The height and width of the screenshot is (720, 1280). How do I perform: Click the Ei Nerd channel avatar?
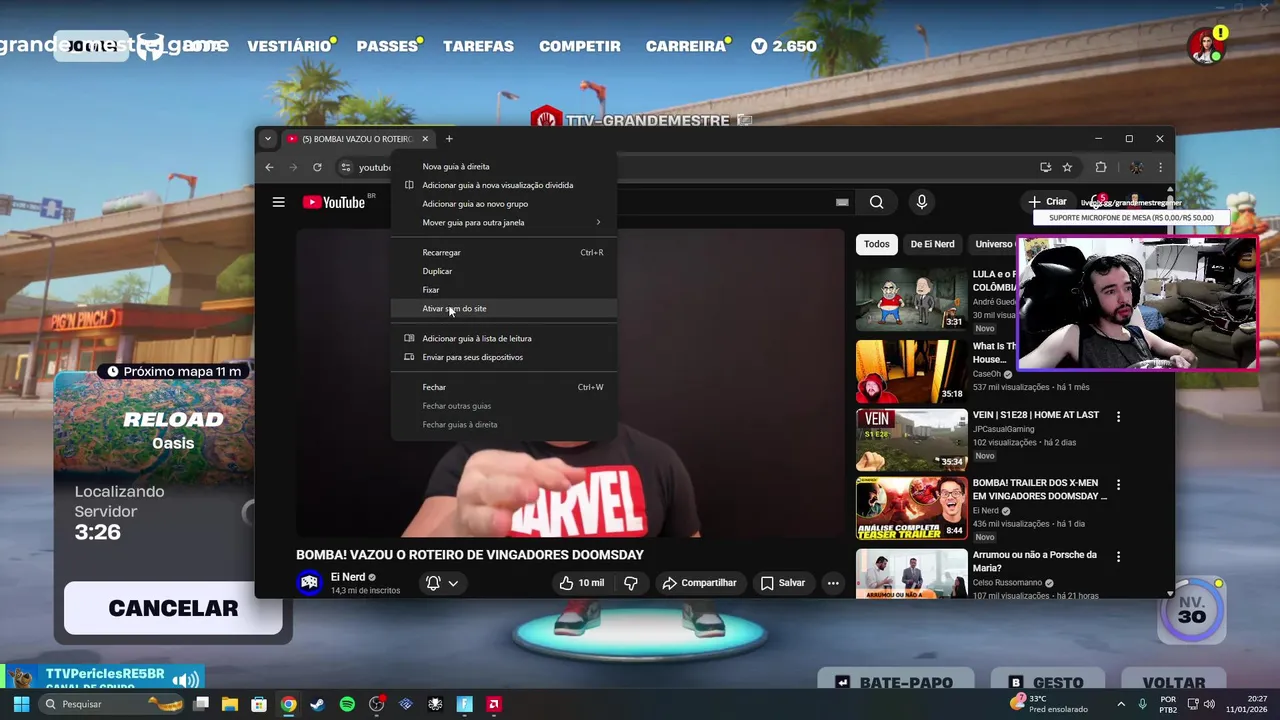[x=310, y=583]
